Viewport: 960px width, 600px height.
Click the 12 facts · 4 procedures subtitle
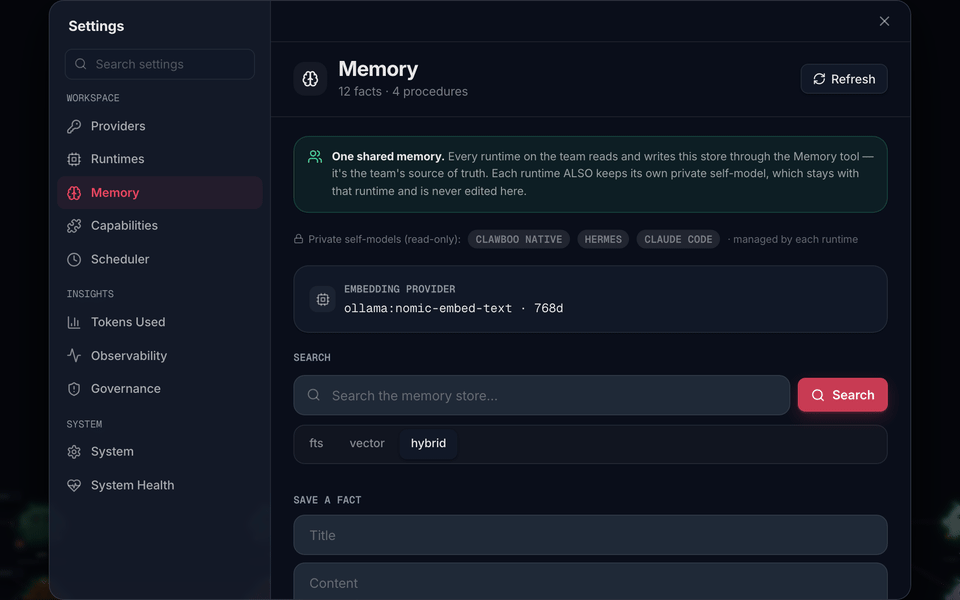click(403, 92)
